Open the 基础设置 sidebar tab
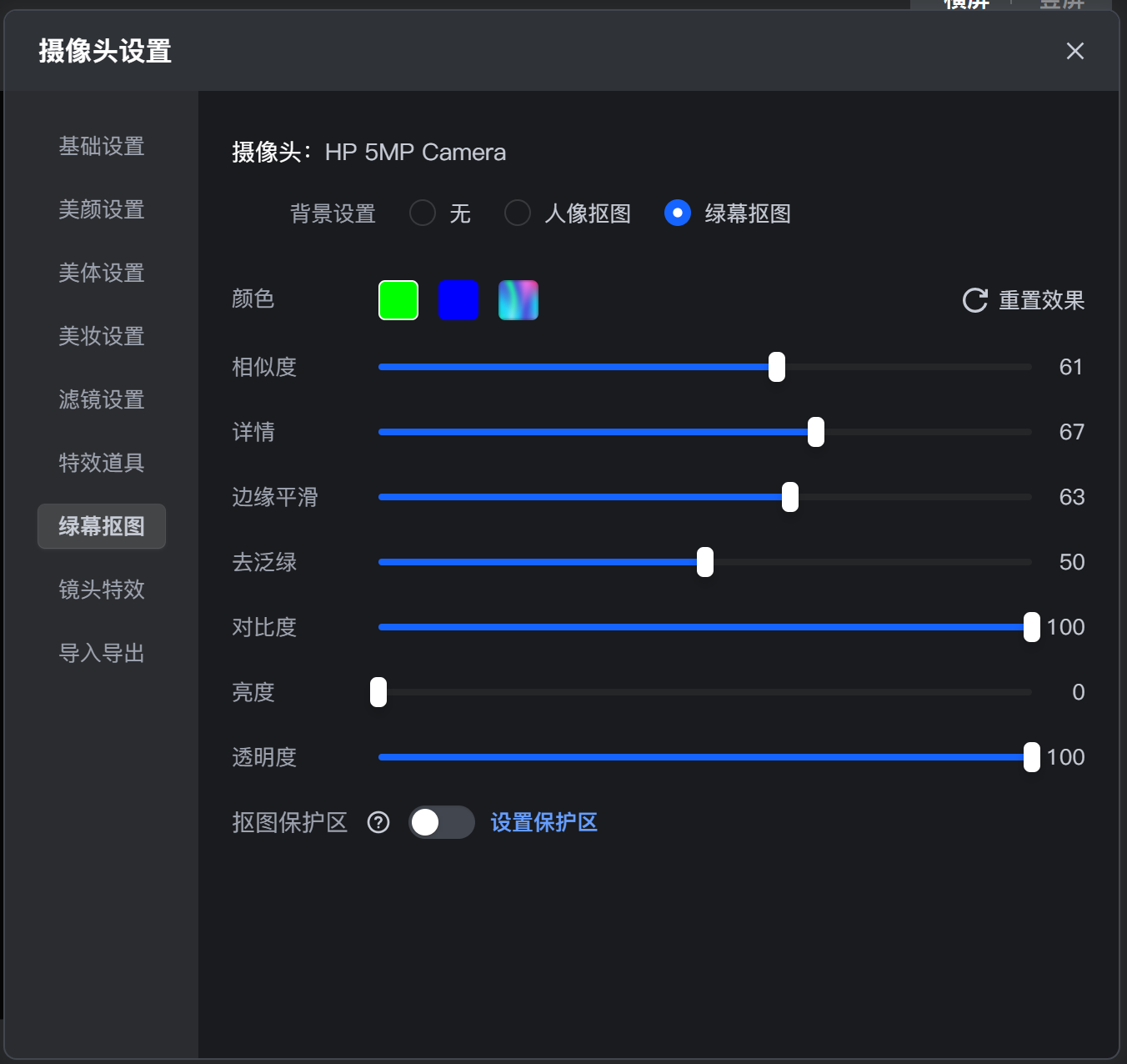1127x1064 pixels. coord(102,147)
